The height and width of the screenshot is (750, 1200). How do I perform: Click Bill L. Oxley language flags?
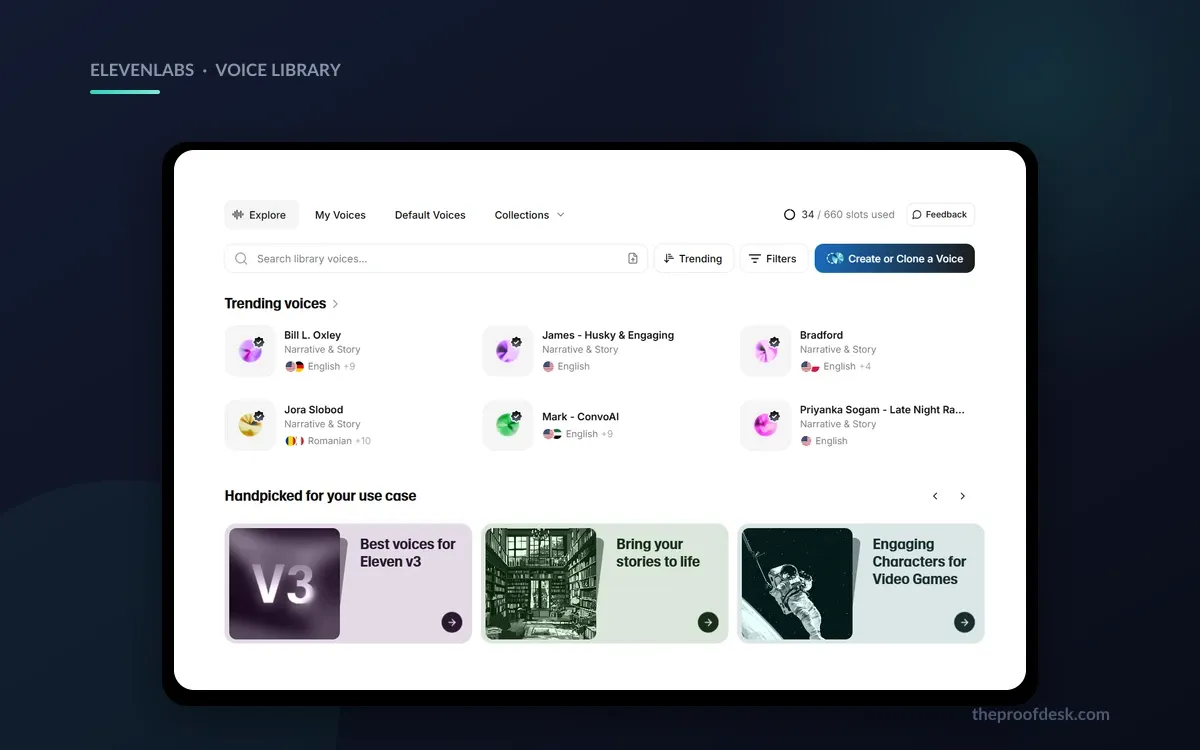294,367
